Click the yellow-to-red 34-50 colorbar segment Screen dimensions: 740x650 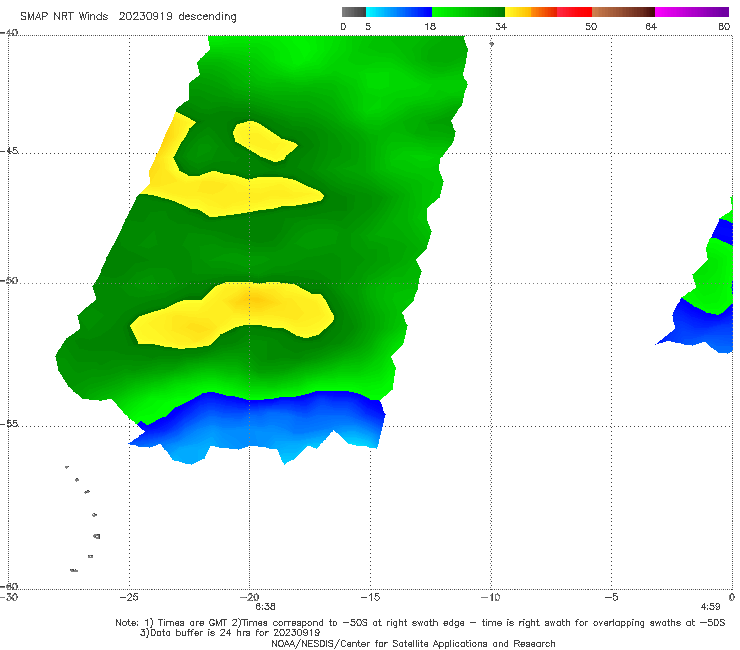tap(548, 12)
